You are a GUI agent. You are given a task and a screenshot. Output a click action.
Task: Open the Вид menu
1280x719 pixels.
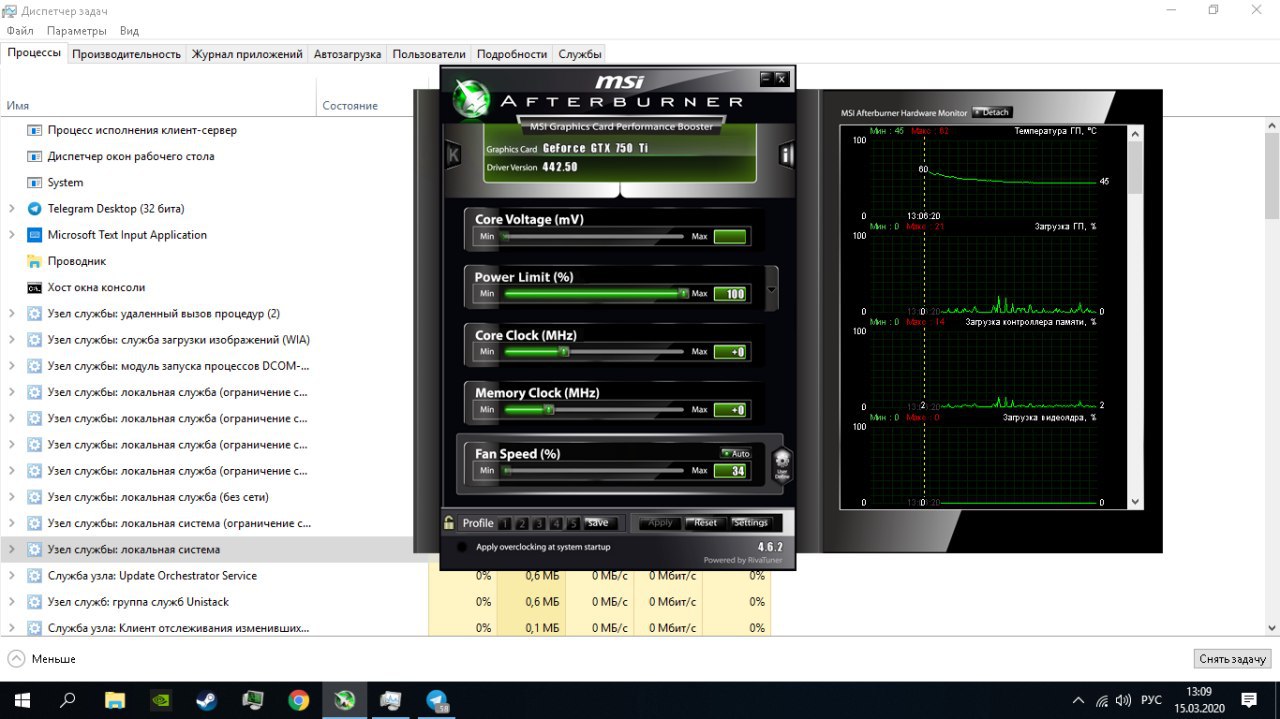tap(129, 31)
